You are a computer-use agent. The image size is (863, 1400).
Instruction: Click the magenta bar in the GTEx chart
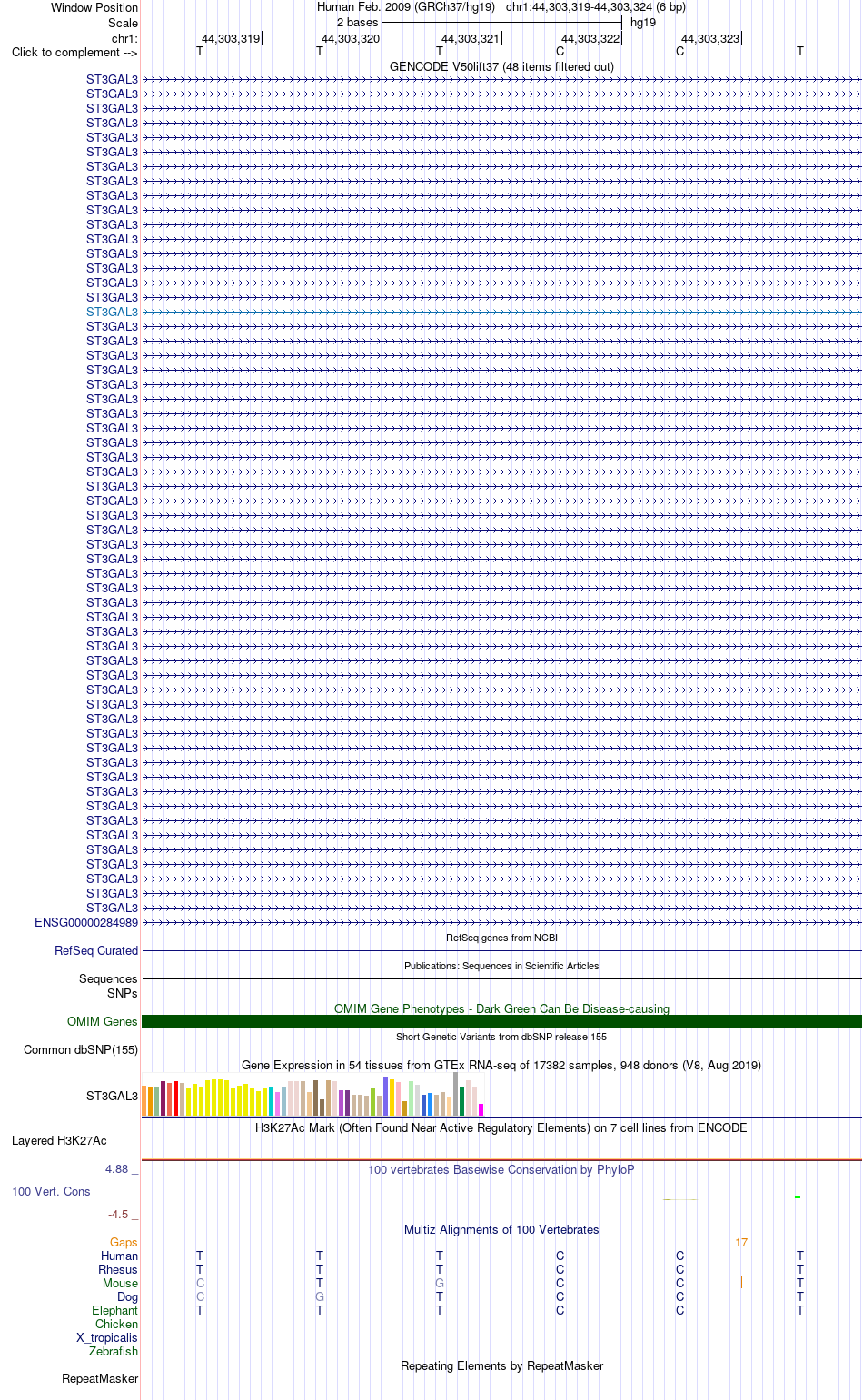coord(481,1109)
